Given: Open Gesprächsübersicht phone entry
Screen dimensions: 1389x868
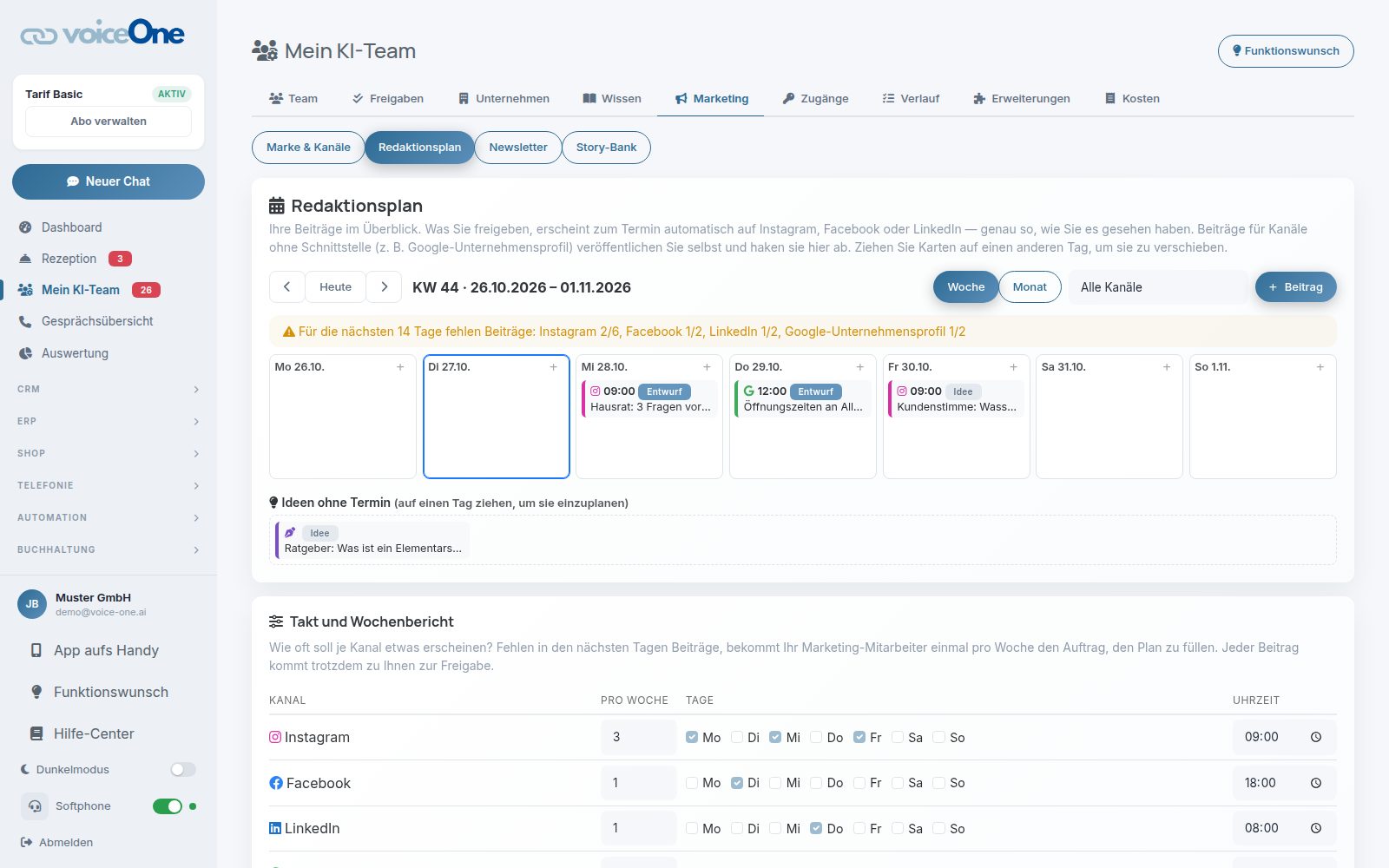Looking at the screenshot, I should click(86, 321).
